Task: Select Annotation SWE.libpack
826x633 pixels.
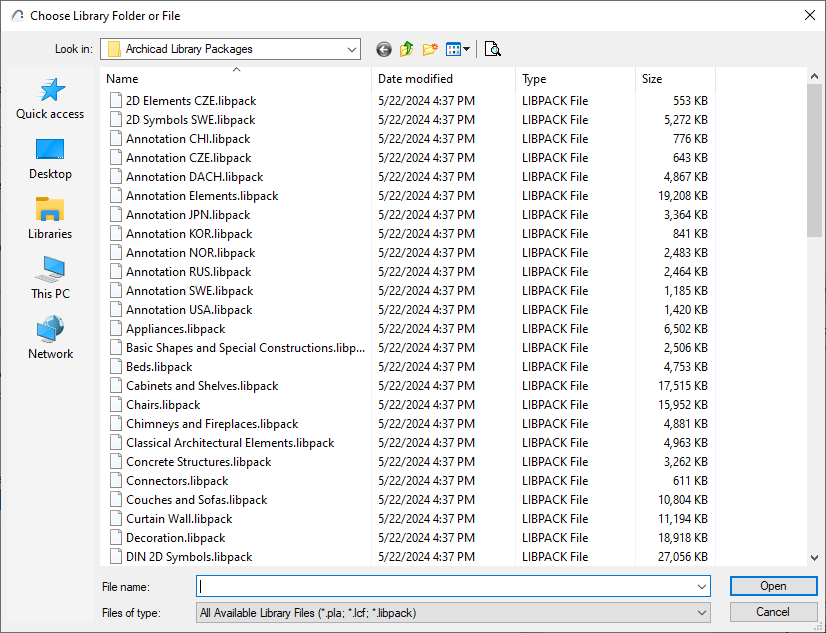Action: point(190,291)
